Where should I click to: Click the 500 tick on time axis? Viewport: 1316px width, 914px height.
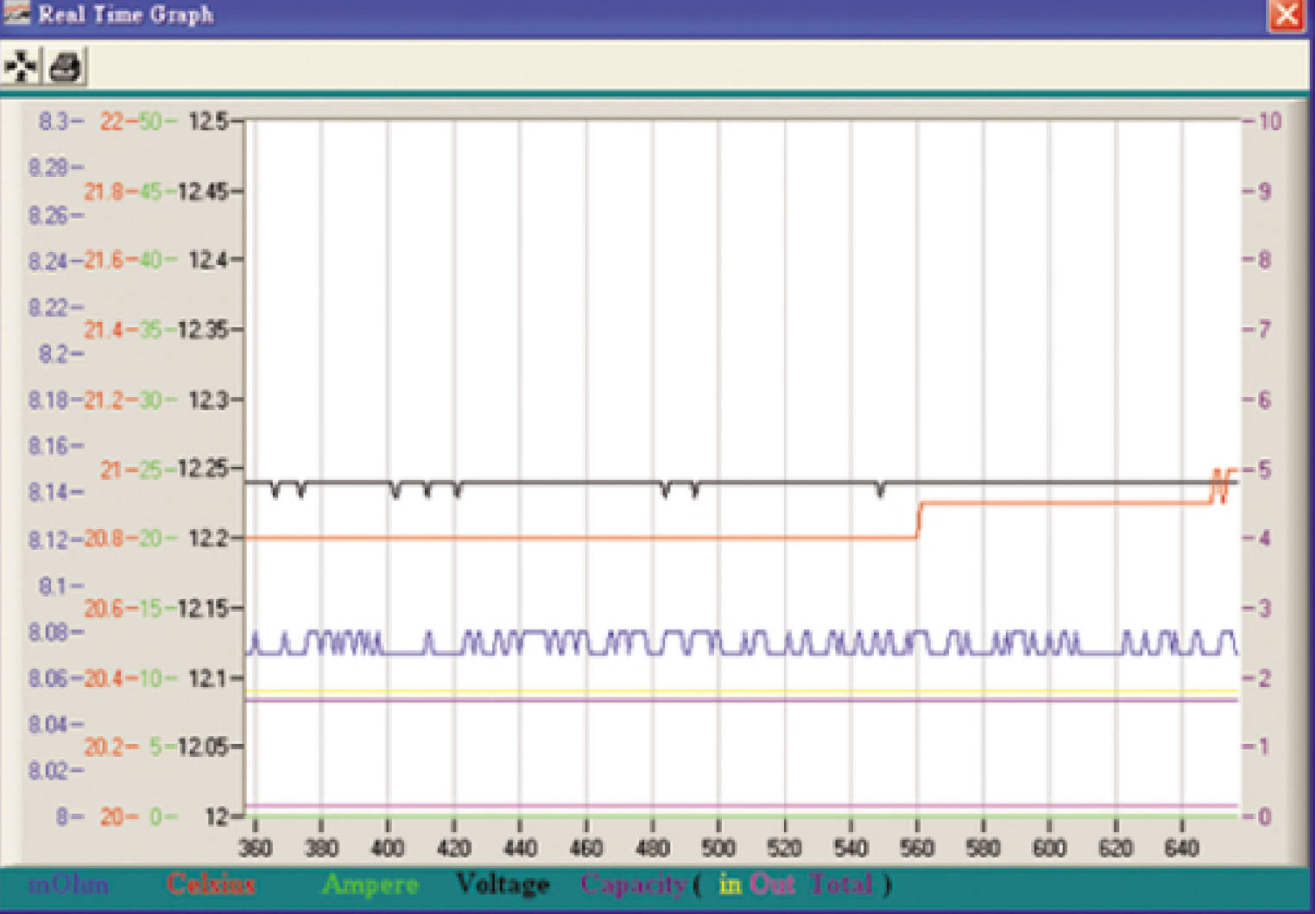point(718,848)
